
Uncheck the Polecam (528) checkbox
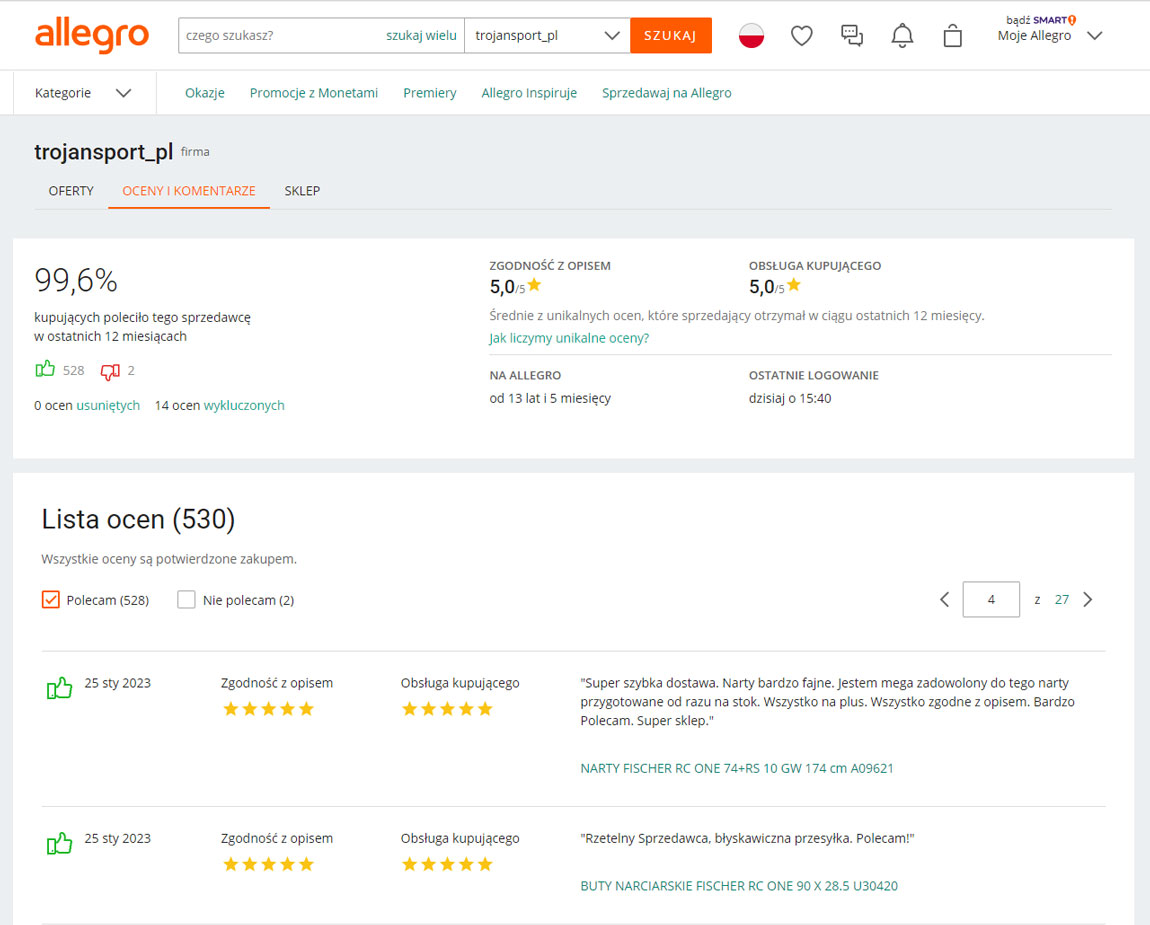click(51, 599)
